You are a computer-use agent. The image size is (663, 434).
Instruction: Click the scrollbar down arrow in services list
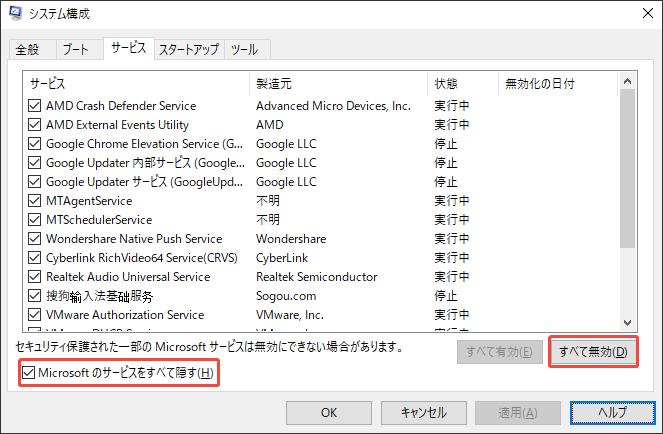pos(627,323)
